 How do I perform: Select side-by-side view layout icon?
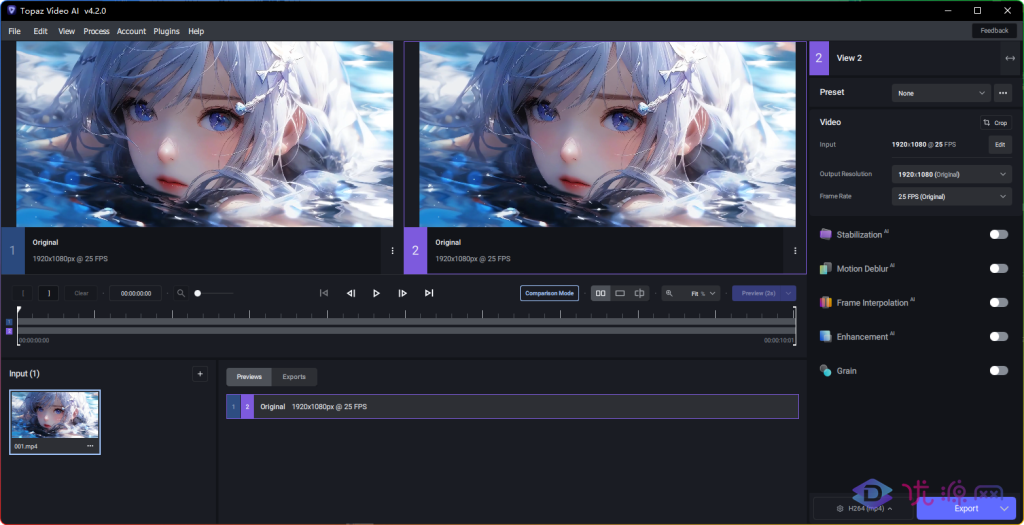click(600, 293)
